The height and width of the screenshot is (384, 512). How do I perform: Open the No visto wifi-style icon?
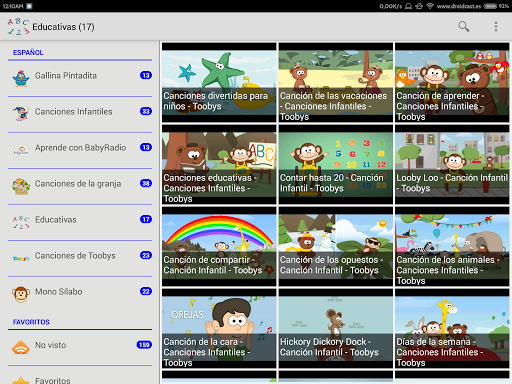click(21, 347)
